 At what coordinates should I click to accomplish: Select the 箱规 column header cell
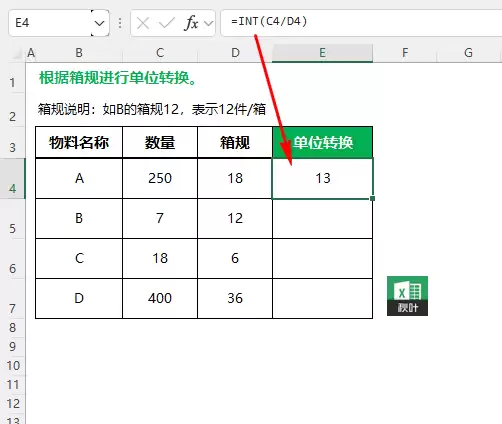tap(235, 142)
